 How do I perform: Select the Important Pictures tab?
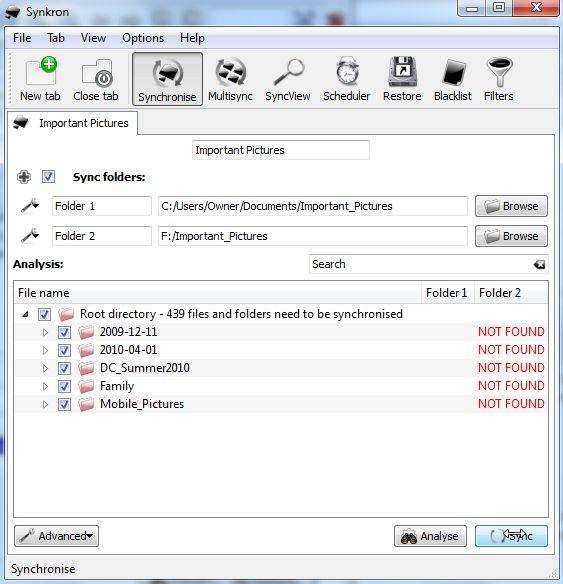(x=72, y=123)
